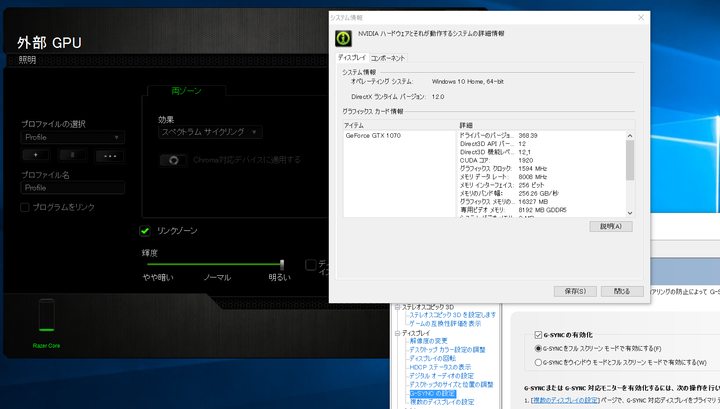Toggle the Chroma apply-to-devices sync button
720x409 pixels.
click(174, 160)
